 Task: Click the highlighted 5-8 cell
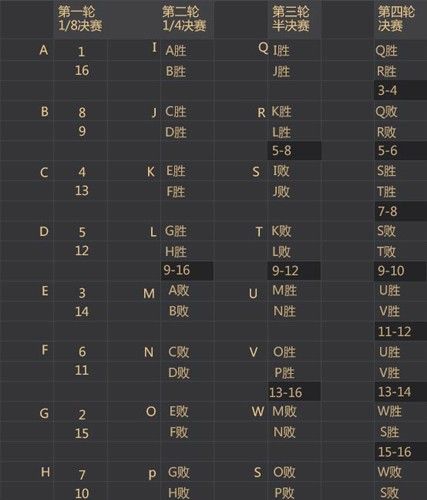pos(294,151)
